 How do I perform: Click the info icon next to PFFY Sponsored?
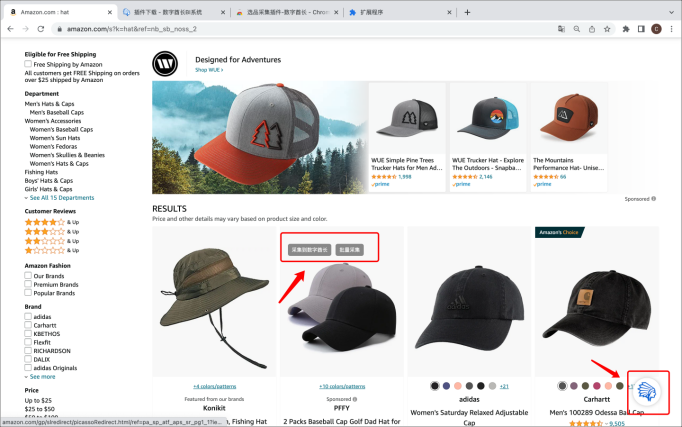[354, 399]
